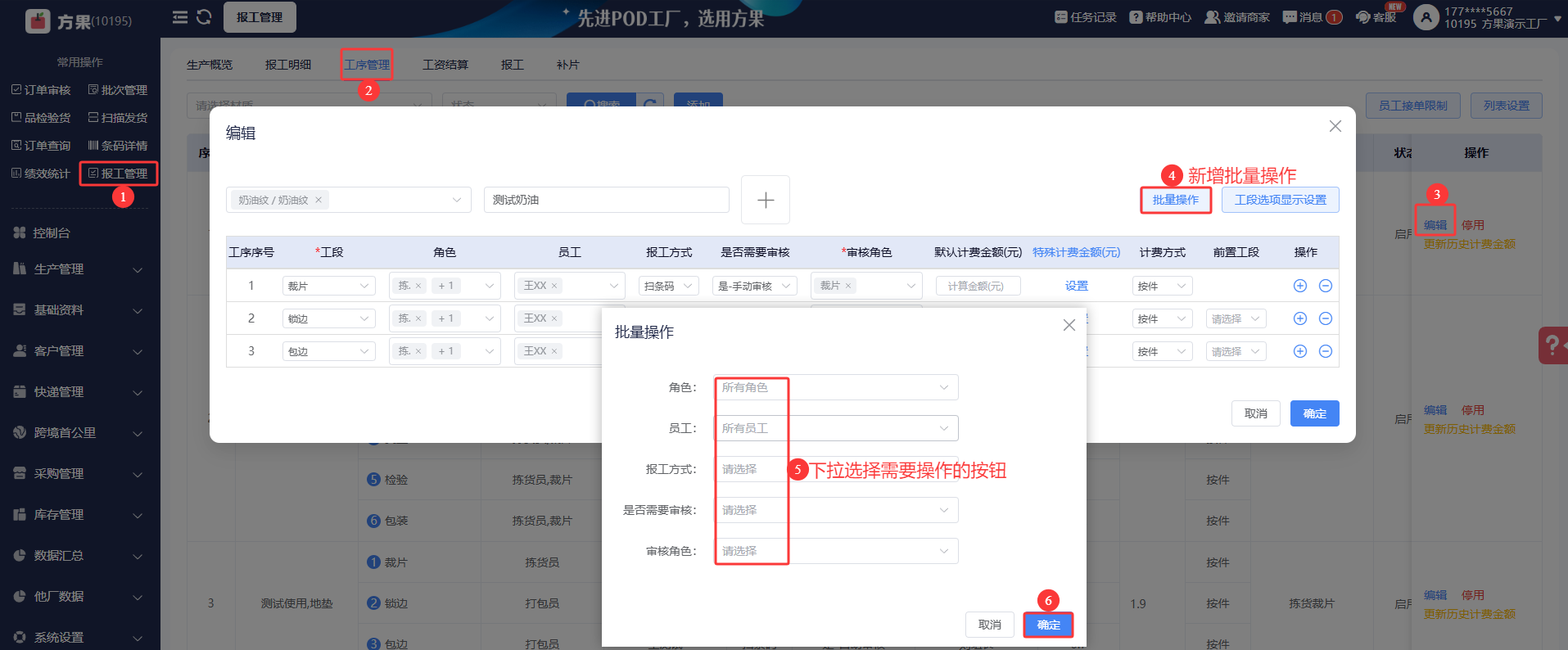Click the refresh icon in the top bar
This screenshot has height=650, width=1568.
click(204, 17)
